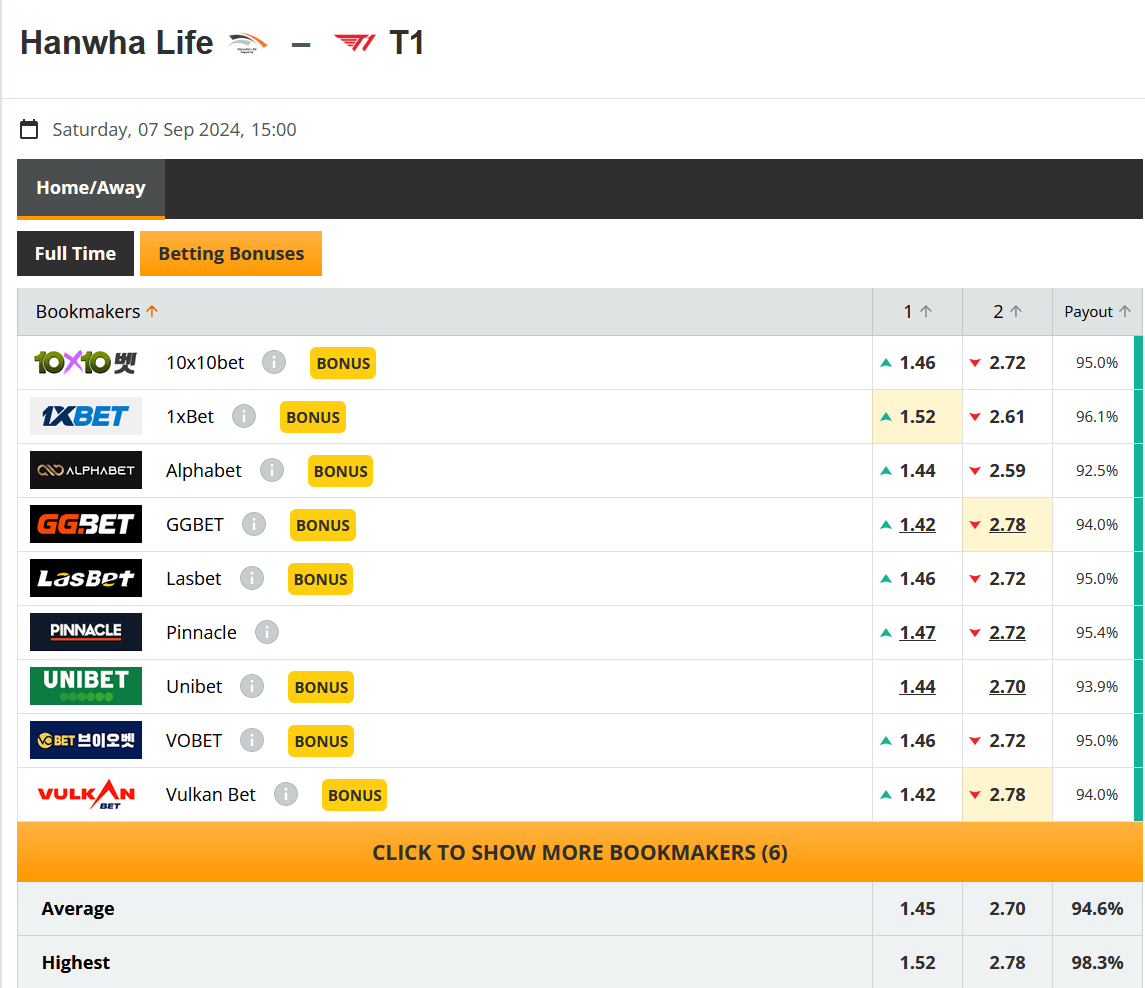Viewport: 1145px width, 988px height.
Task: Select the Home/Away tab
Action: pos(91,188)
